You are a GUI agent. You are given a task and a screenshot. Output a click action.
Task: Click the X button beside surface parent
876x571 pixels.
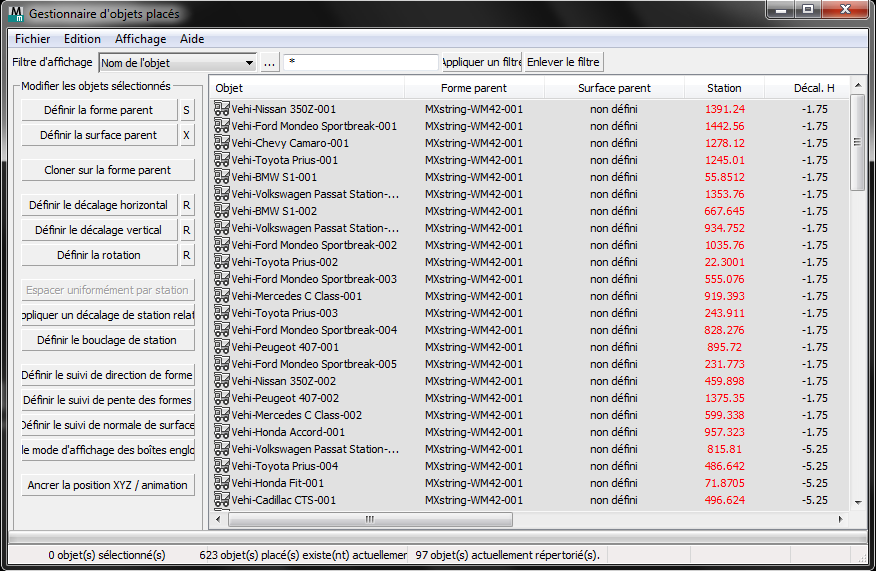(x=187, y=135)
